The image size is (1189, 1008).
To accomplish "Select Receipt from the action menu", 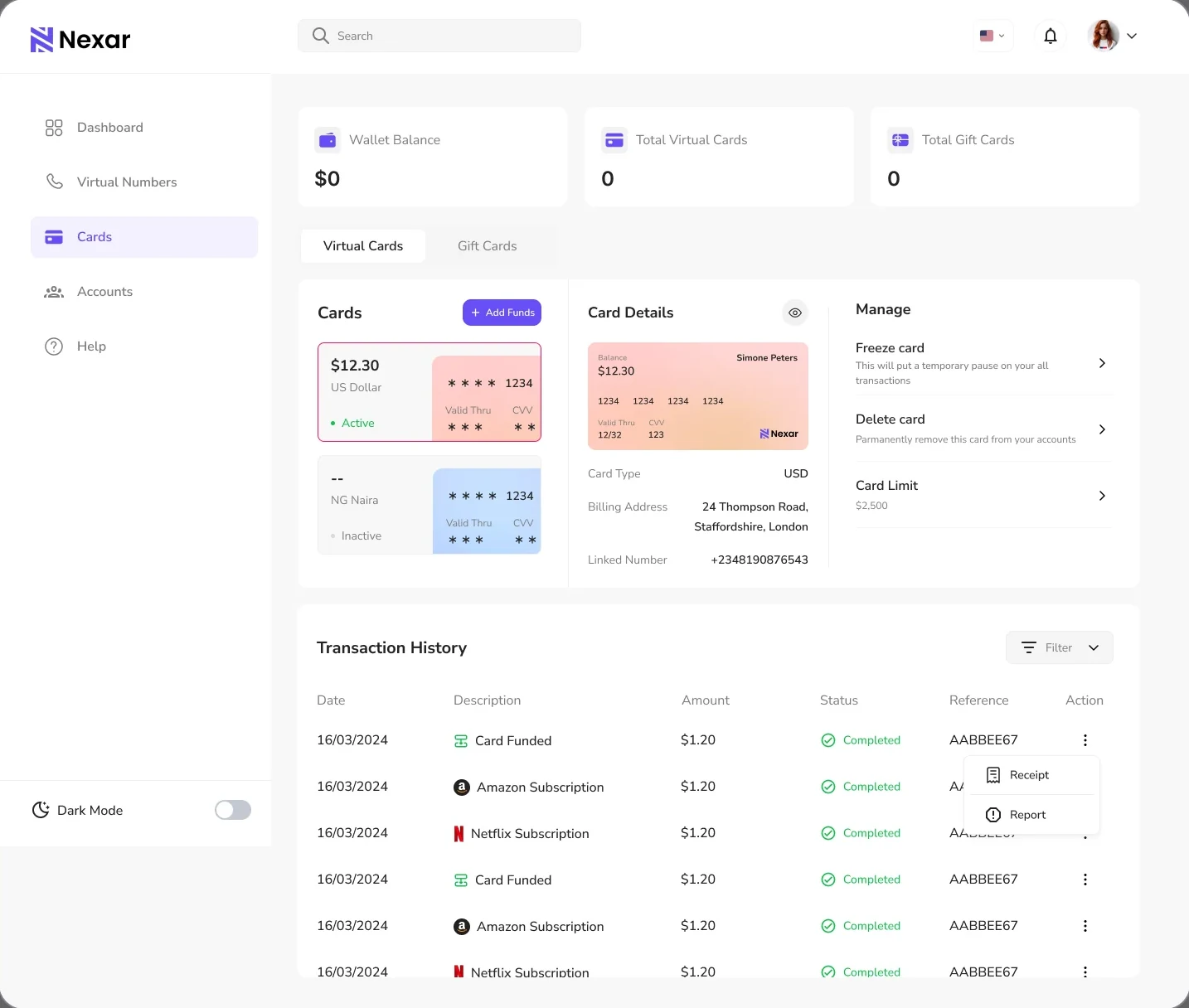I will coord(1031,775).
